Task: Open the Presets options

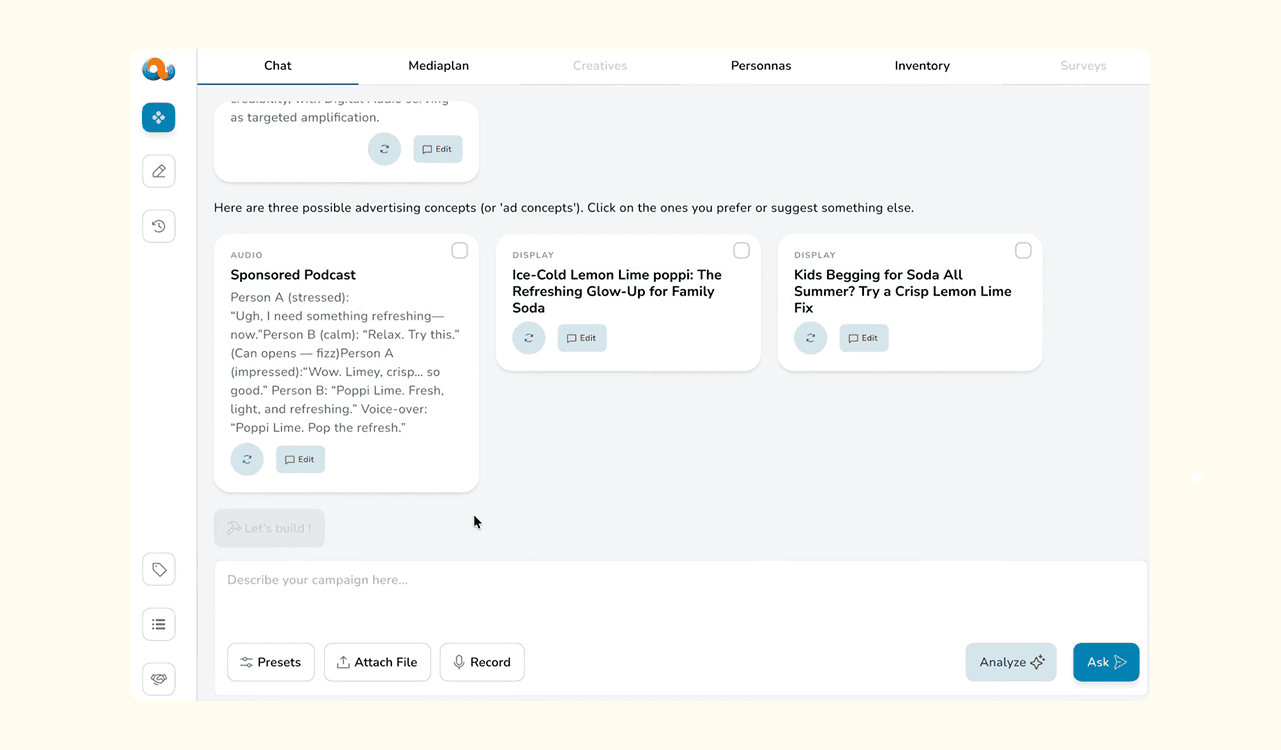Action: pos(271,662)
